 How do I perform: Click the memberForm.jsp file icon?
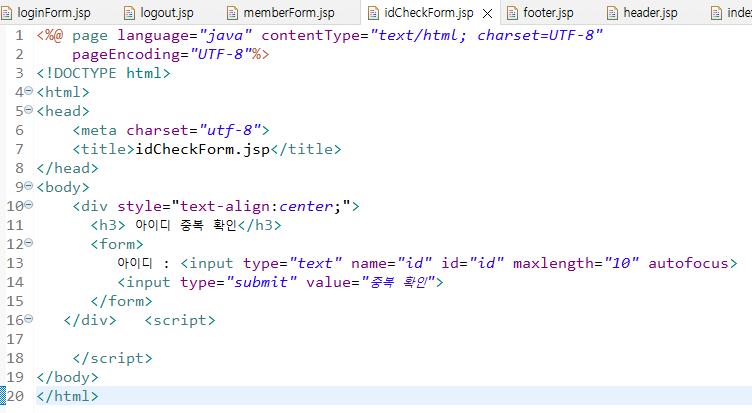click(x=232, y=13)
